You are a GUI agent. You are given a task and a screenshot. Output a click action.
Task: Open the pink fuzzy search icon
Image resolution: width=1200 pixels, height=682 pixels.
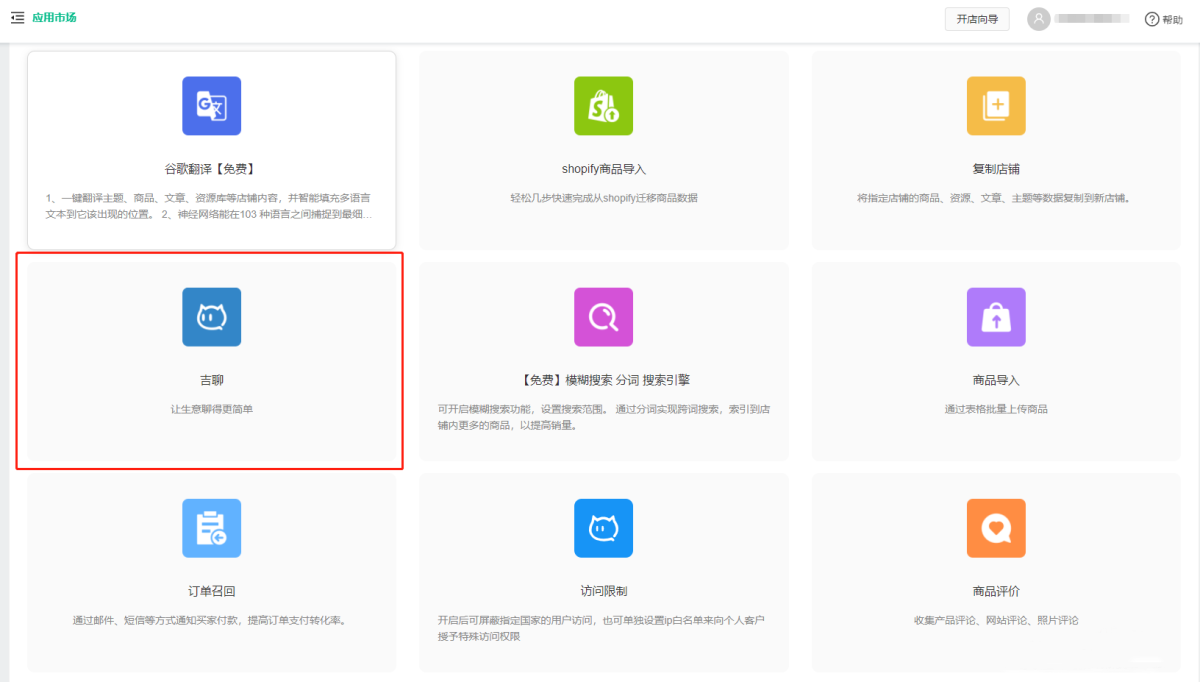click(x=603, y=317)
